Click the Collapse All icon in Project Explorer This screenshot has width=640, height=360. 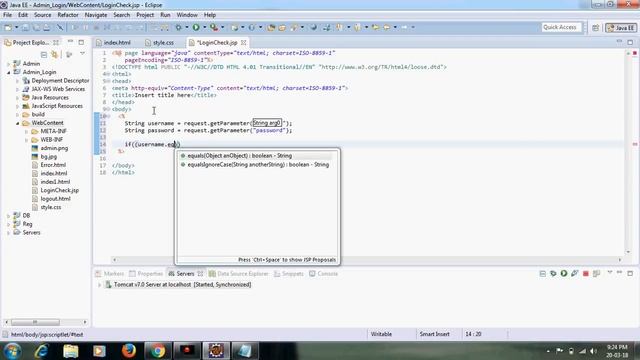tap(44, 54)
